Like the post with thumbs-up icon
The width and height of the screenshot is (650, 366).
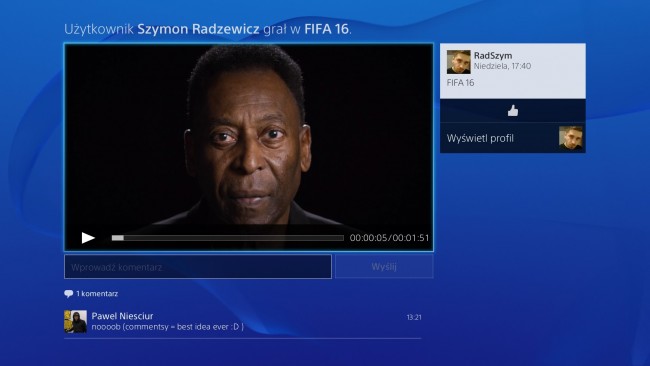pyautogui.click(x=513, y=111)
